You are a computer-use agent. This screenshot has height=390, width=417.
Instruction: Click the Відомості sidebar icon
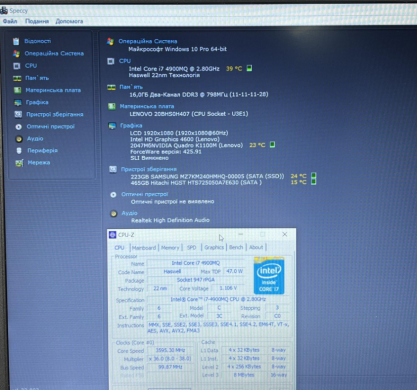16,41
